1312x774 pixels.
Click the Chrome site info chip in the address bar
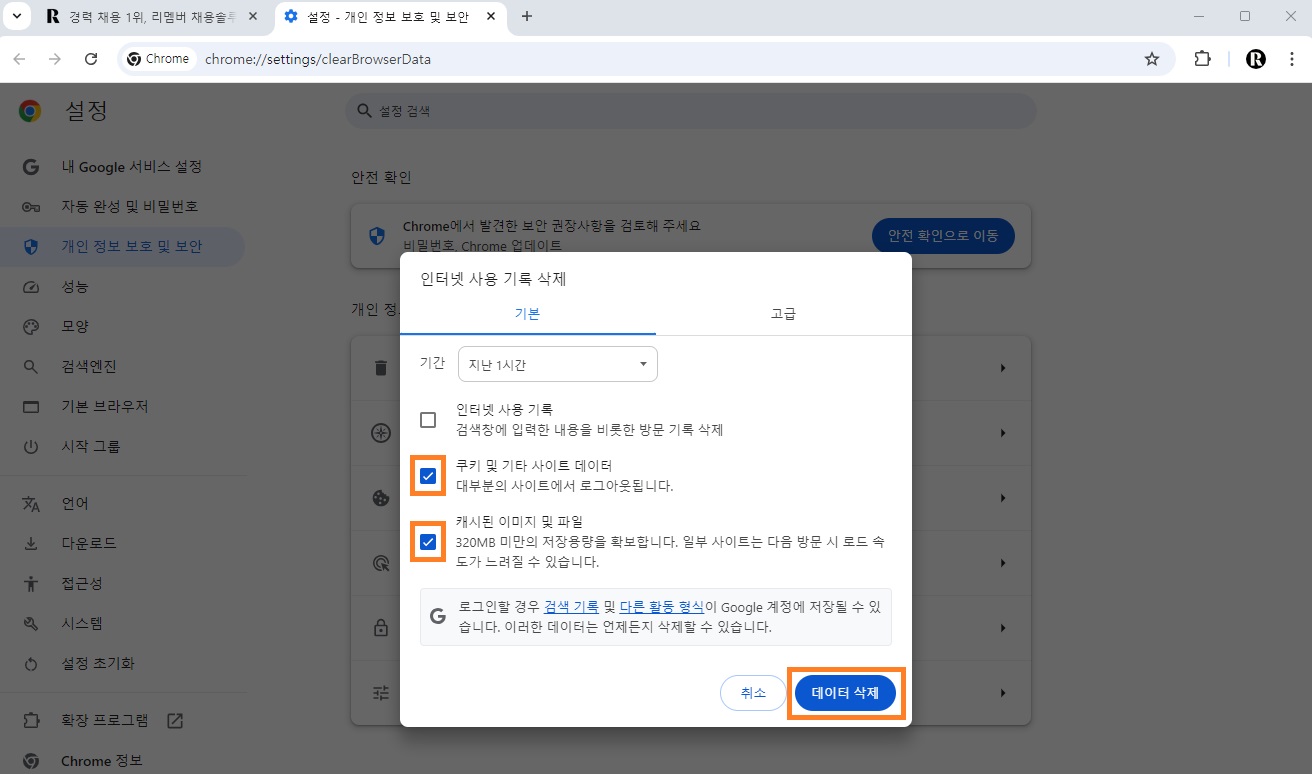point(158,59)
